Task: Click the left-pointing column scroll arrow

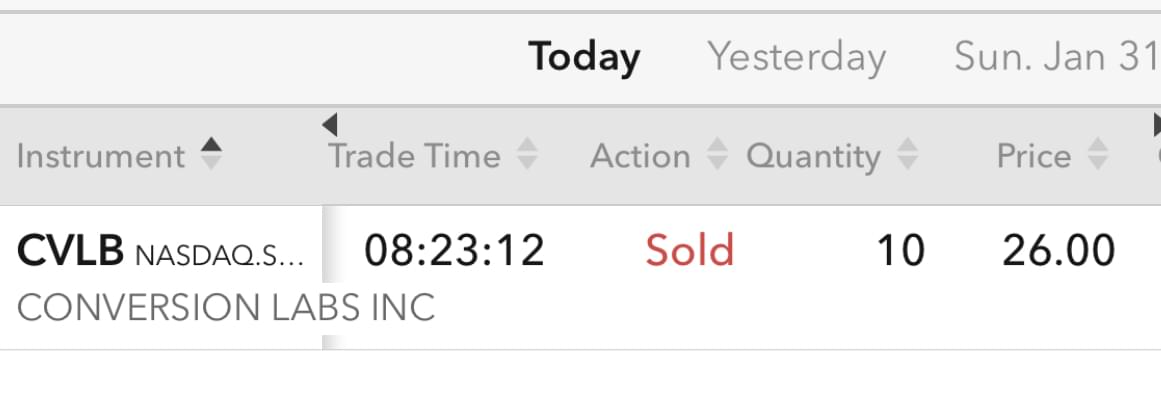Action: pyautogui.click(x=330, y=125)
